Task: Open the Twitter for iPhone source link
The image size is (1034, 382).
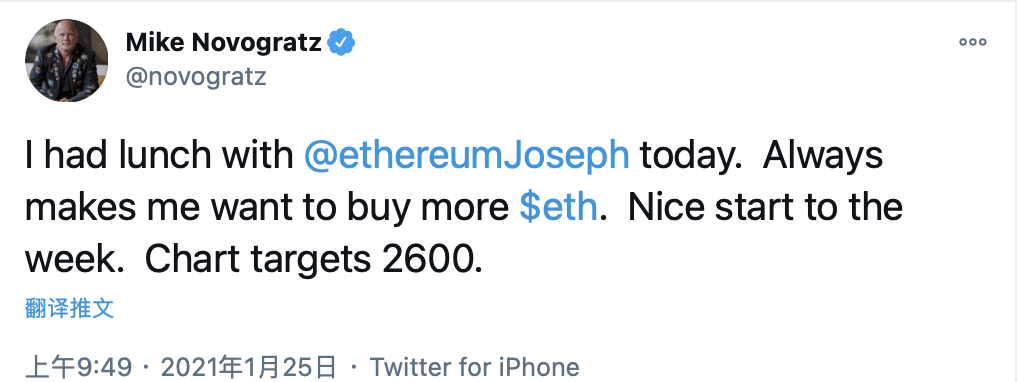Action: (x=474, y=366)
